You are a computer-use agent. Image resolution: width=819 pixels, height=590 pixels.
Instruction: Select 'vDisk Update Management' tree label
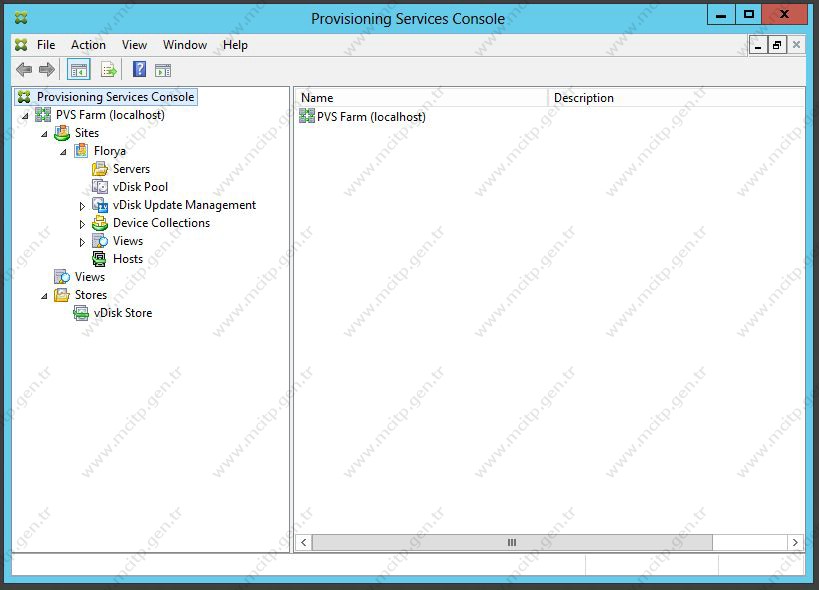(x=184, y=205)
